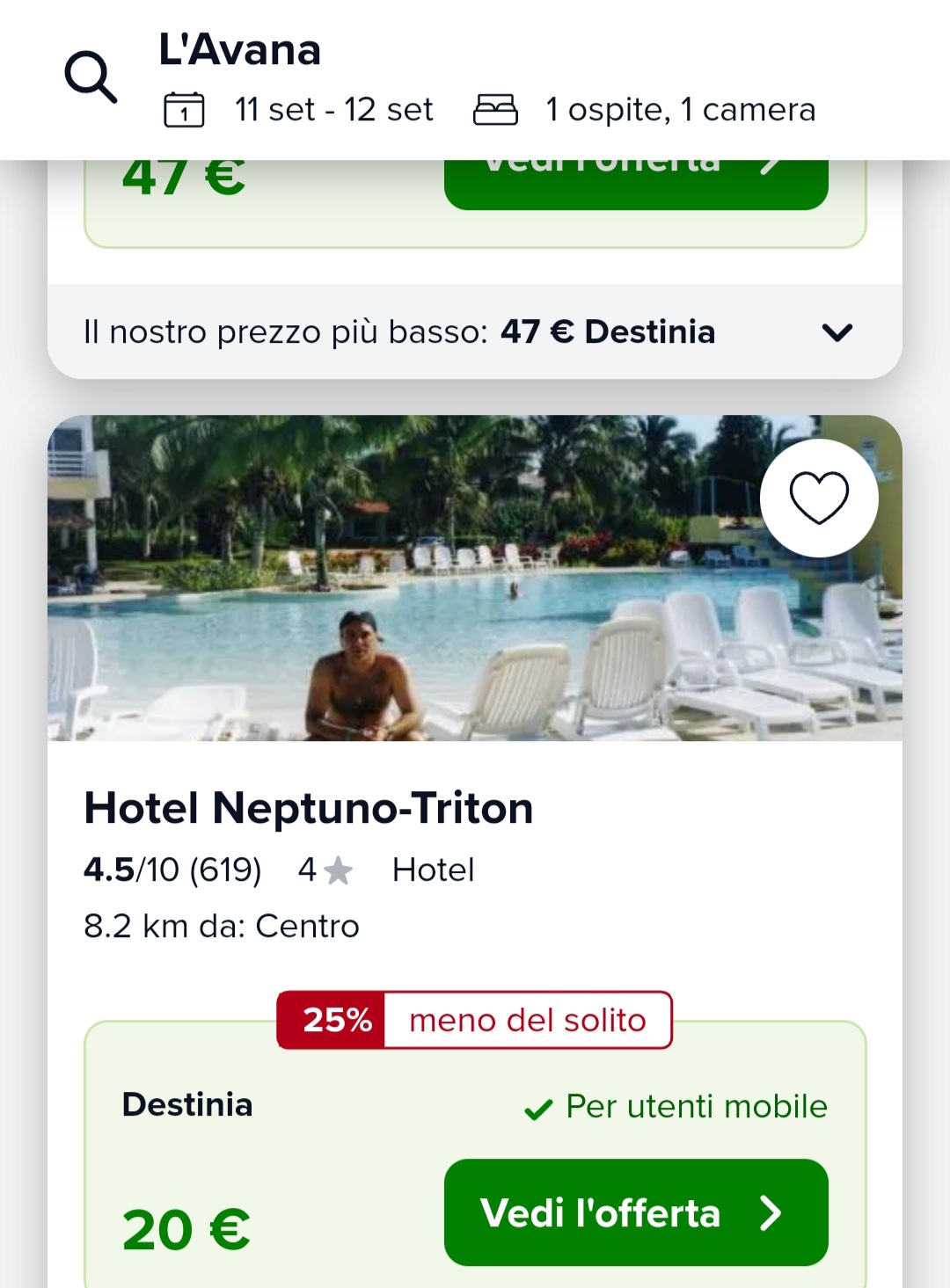Click arrow inside the 20 € Vedi l'offerta button

771,1213
